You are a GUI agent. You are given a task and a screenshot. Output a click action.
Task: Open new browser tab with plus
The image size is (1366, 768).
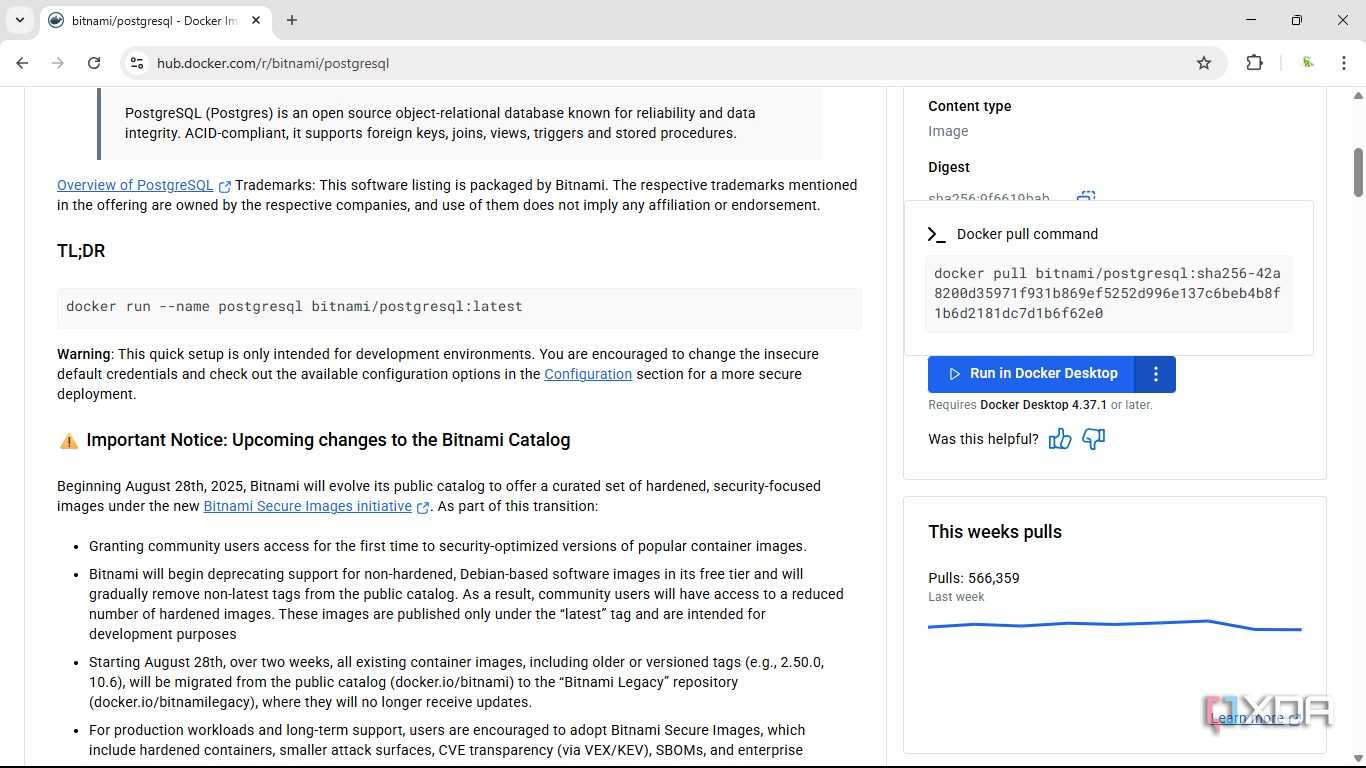pyautogui.click(x=292, y=20)
